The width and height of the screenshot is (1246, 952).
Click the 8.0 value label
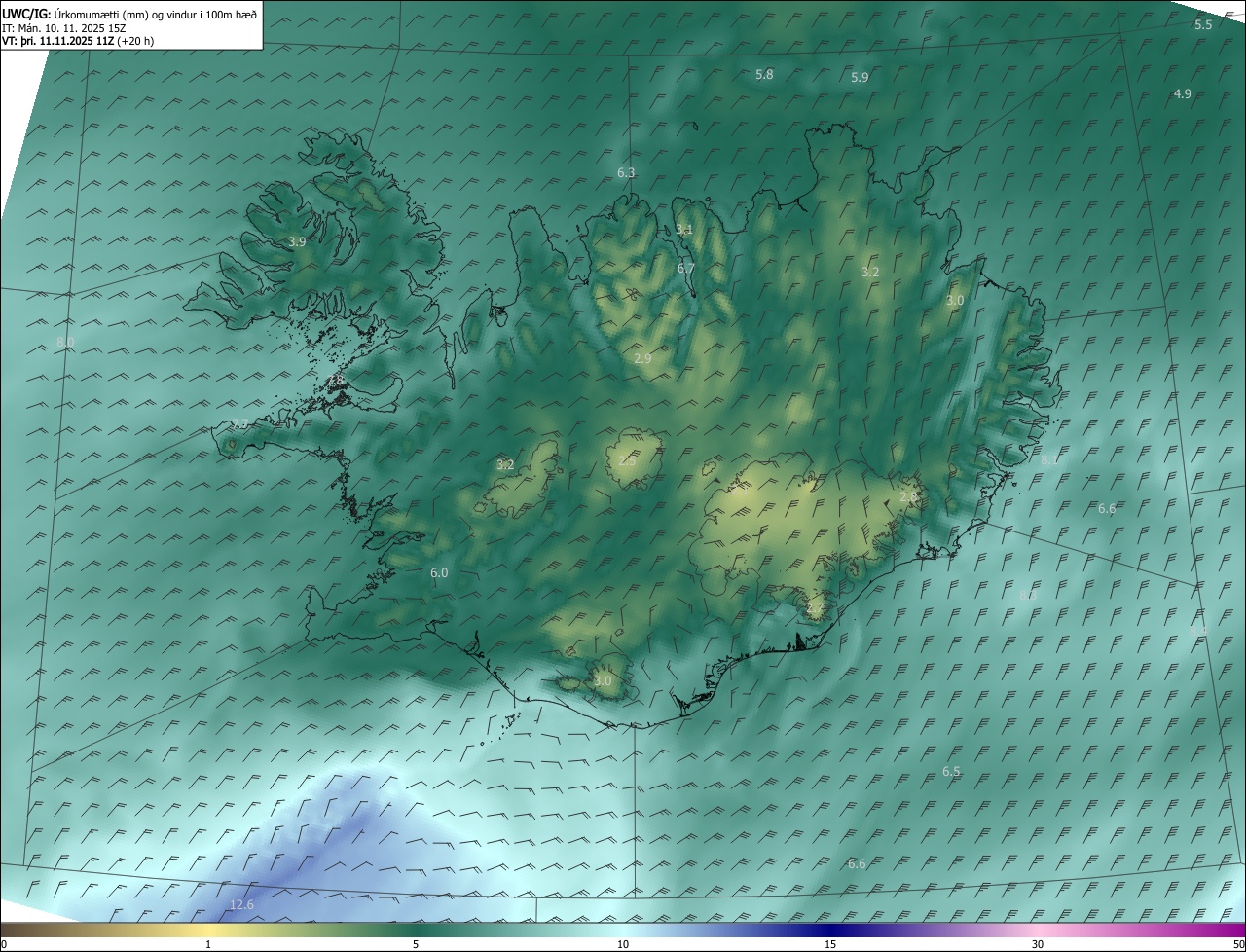[x=65, y=342]
